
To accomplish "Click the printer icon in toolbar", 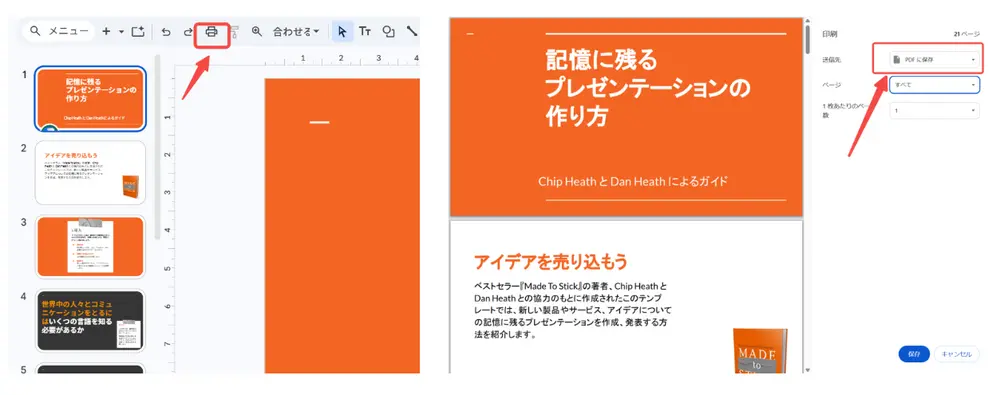I will 211,31.
